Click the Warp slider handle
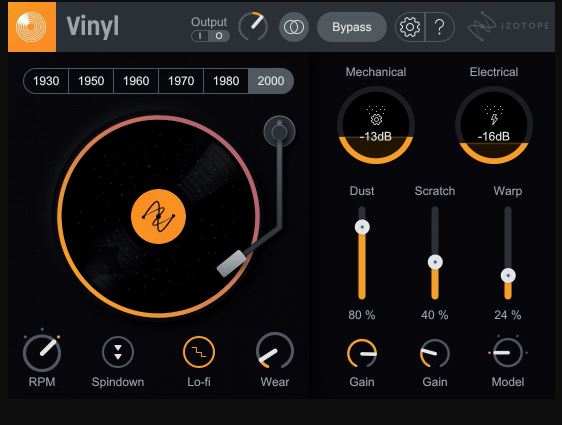The height and width of the screenshot is (425, 562). coord(508,276)
